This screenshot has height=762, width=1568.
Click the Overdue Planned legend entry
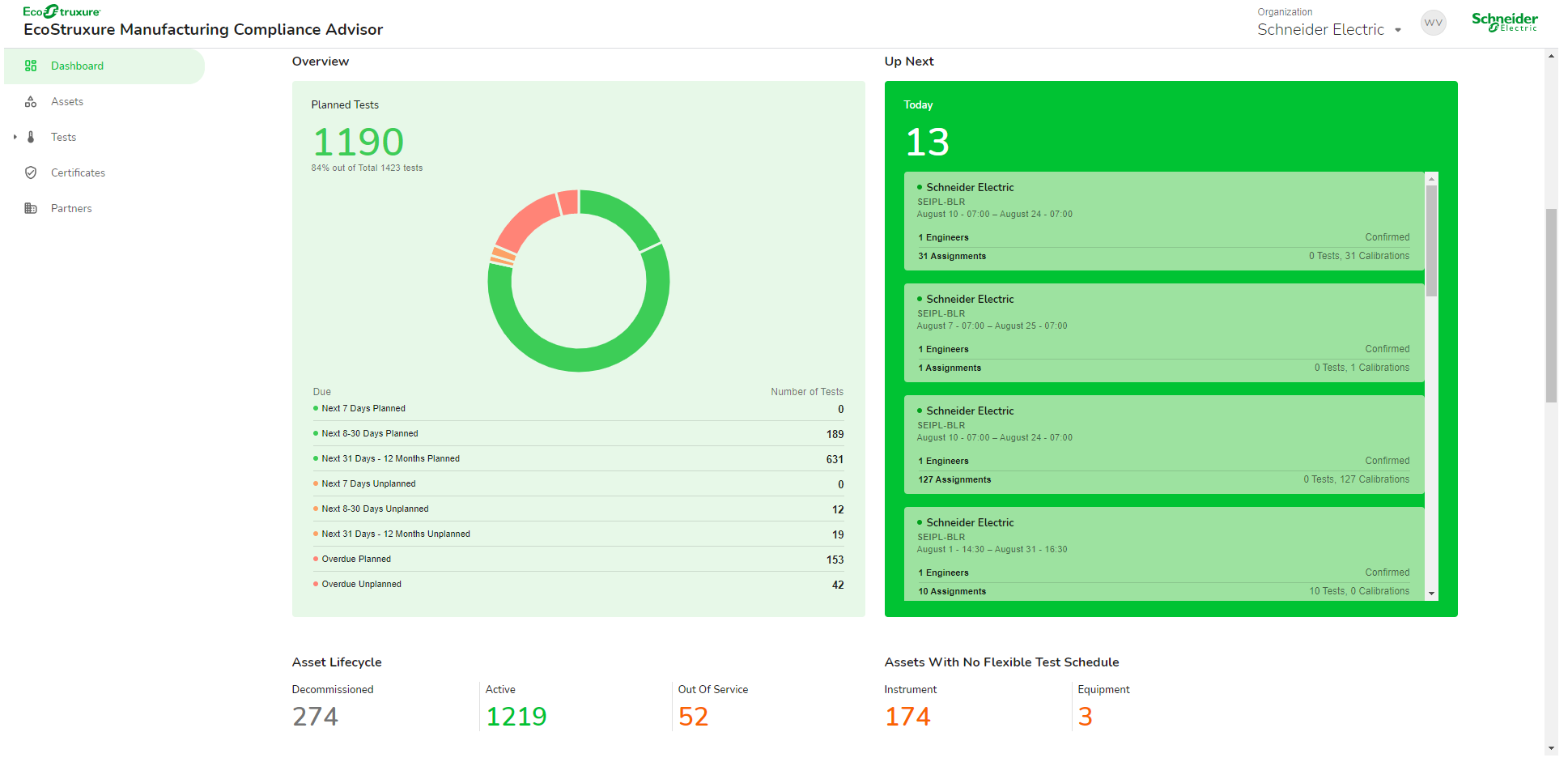(x=355, y=559)
